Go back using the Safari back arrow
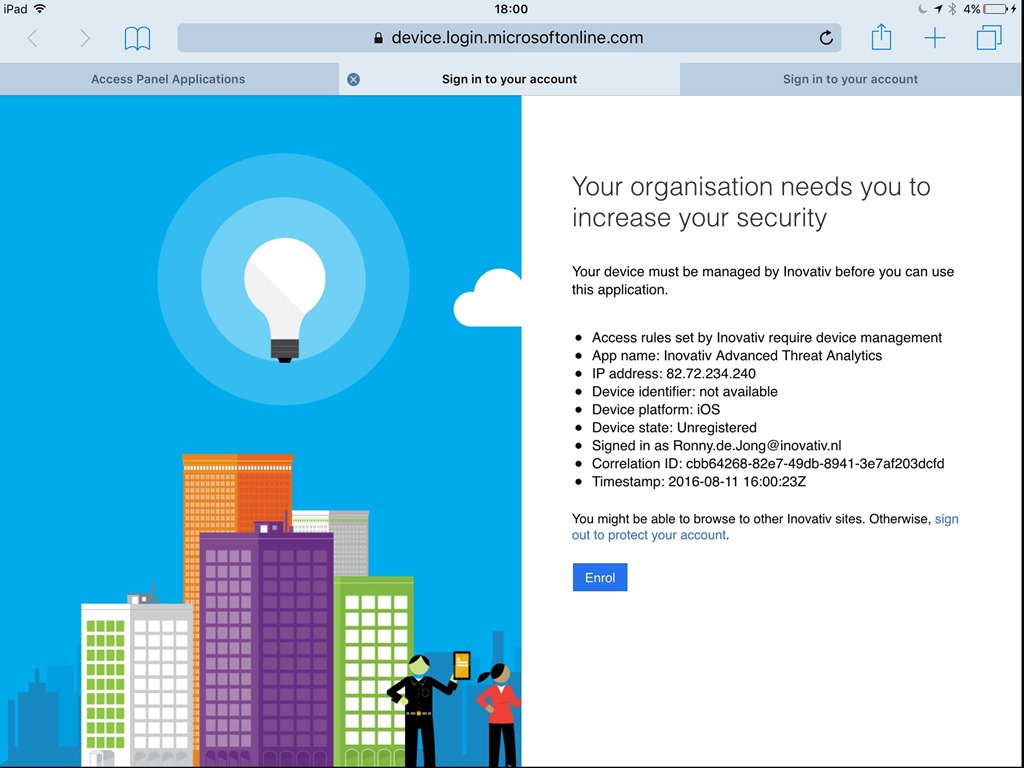The image size is (1024, 768). (32, 38)
